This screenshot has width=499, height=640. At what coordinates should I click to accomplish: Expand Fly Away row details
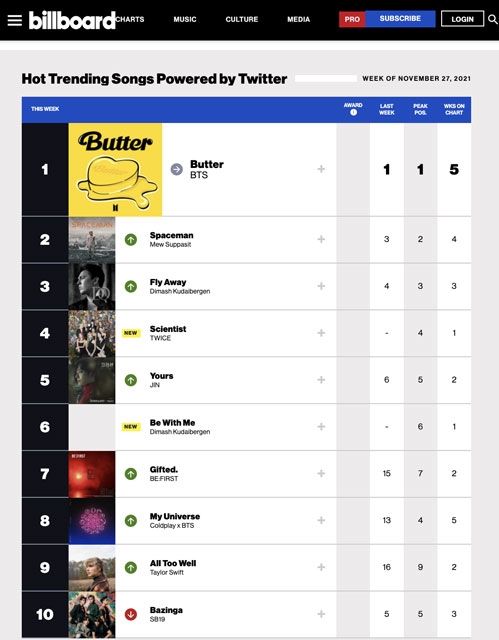point(321,286)
